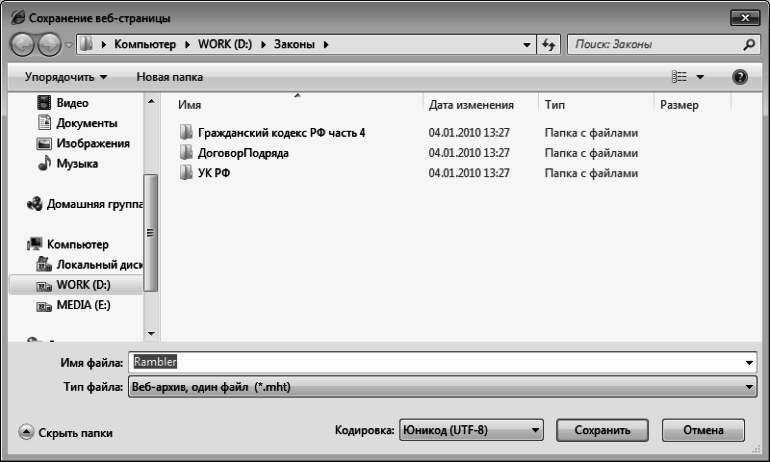Click the Изображения library icon

point(44,143)
